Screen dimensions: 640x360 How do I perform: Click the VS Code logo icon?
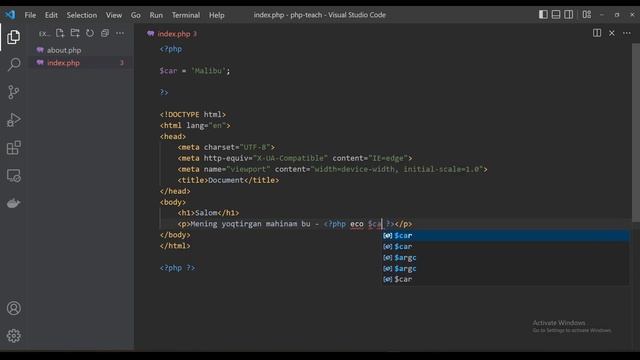tap(10, 15)
